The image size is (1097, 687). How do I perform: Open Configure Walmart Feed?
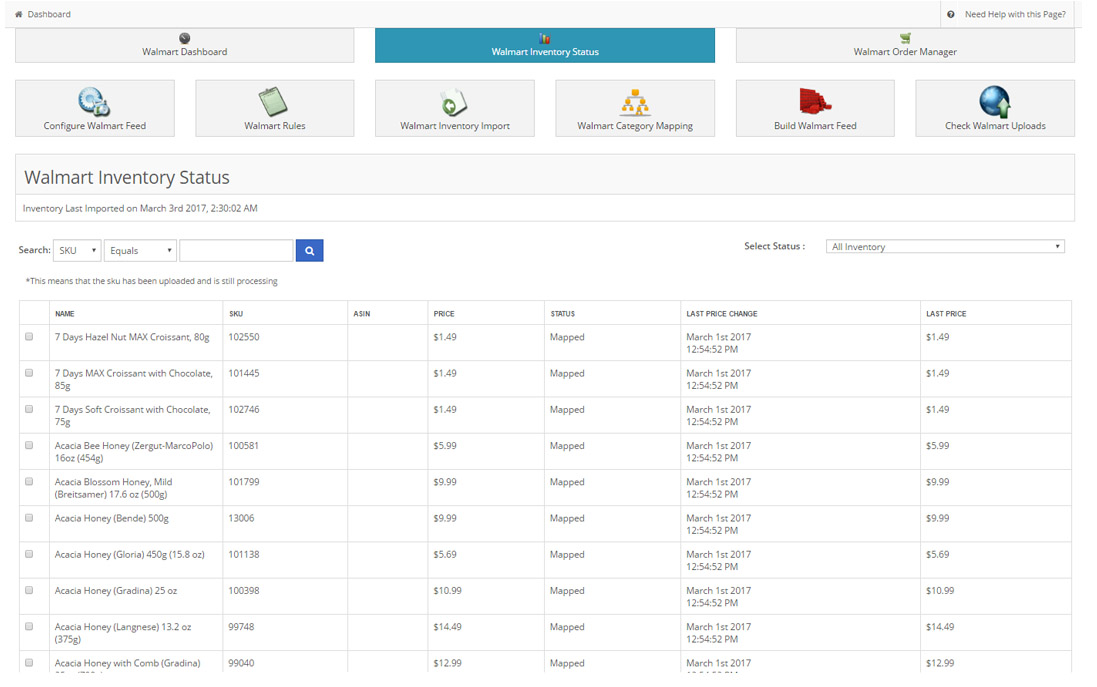[94, 108]
